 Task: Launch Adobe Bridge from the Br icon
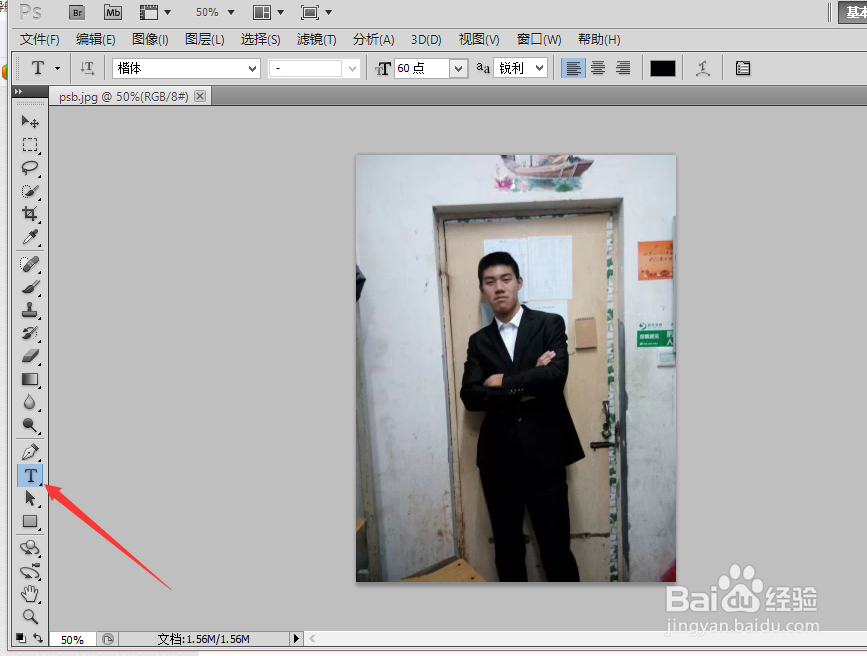[x=77, y=12]
